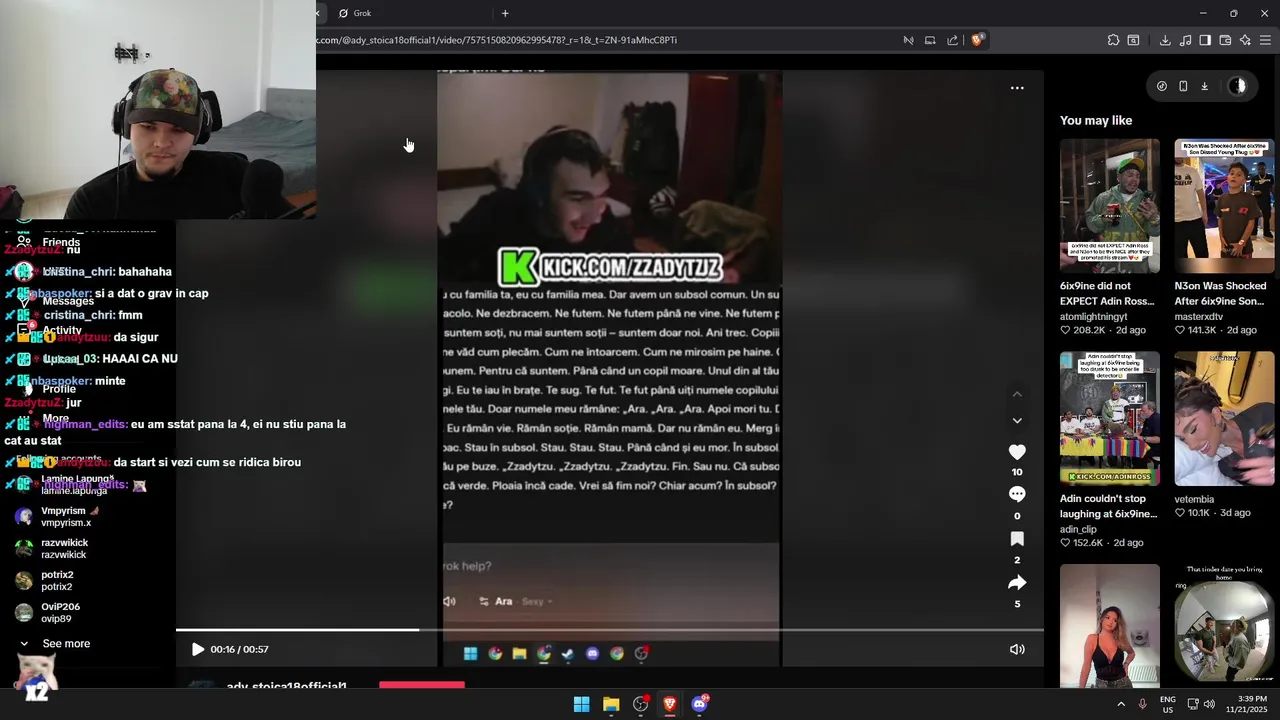Screen dimensions: 1280x720
Task: Click the taskbar microphone indicator
Action: click(1142, 704)
